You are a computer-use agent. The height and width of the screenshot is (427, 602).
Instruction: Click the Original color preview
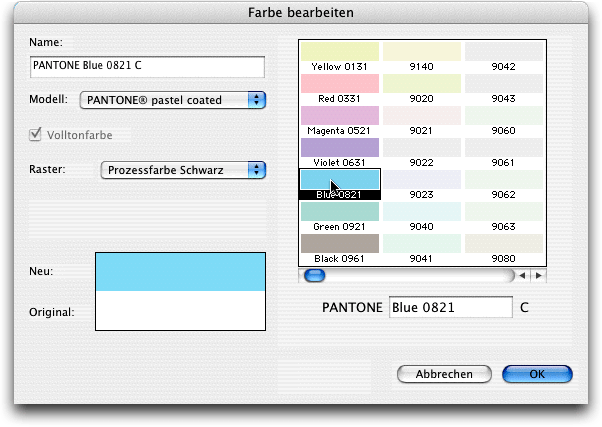tap(180, 310)
